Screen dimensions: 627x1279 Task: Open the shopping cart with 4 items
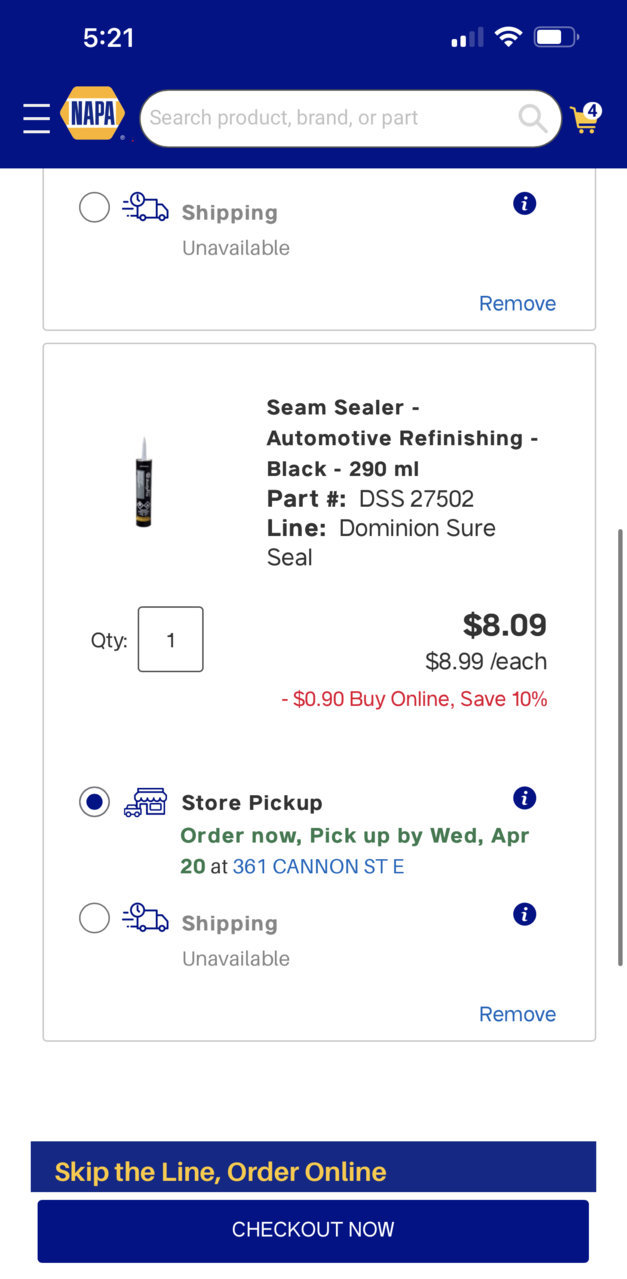pyautogui.click(x=585, y=118)
